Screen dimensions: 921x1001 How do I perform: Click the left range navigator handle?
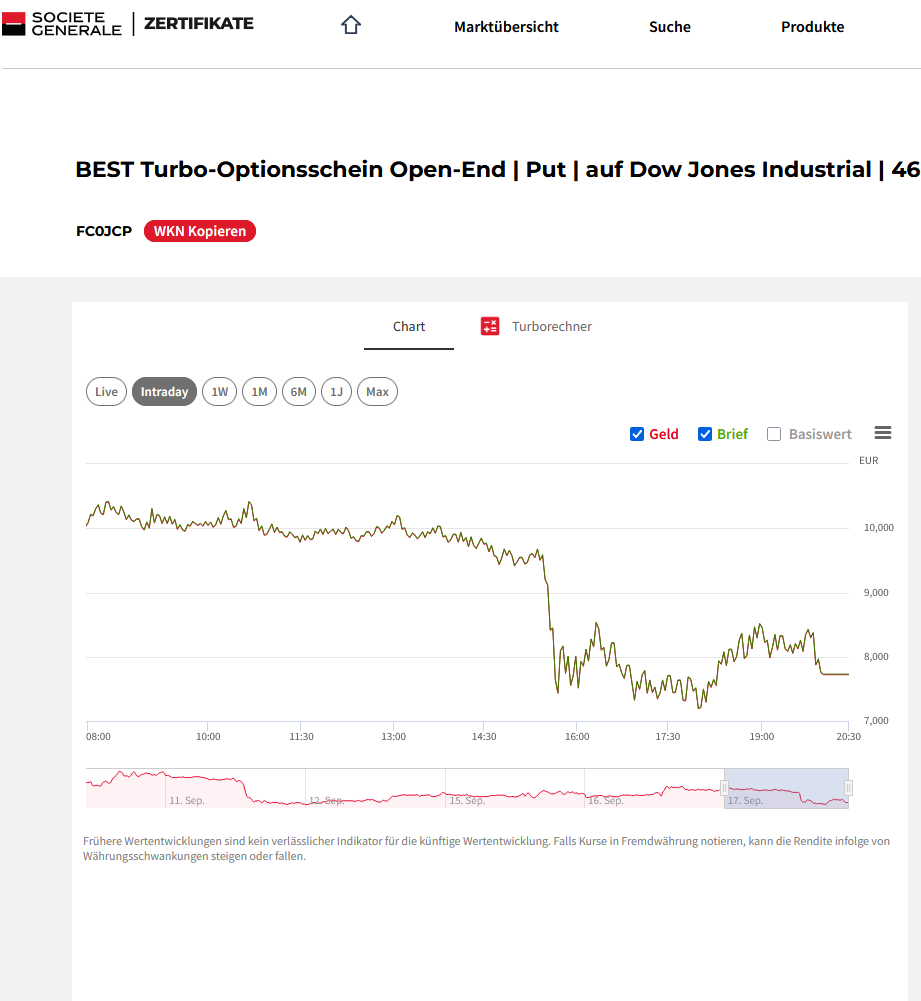tap(725, 788)
